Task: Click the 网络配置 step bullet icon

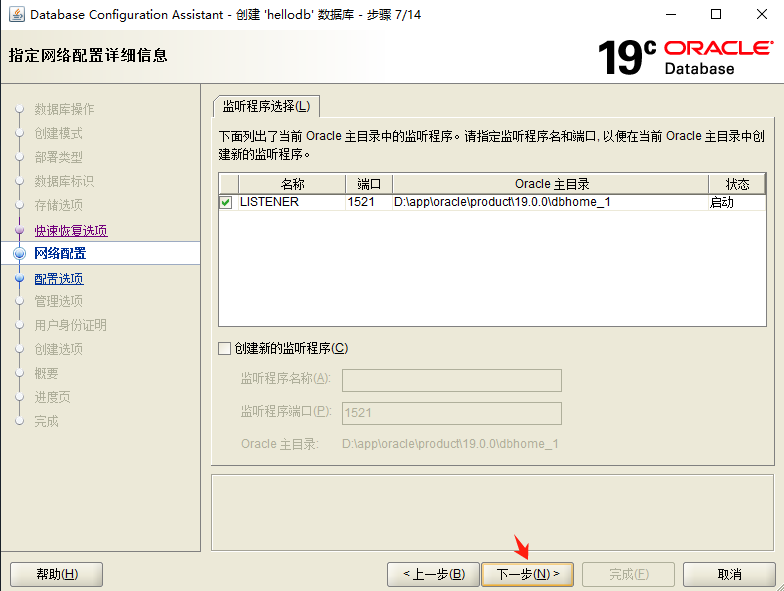Action: pos(20,254)
